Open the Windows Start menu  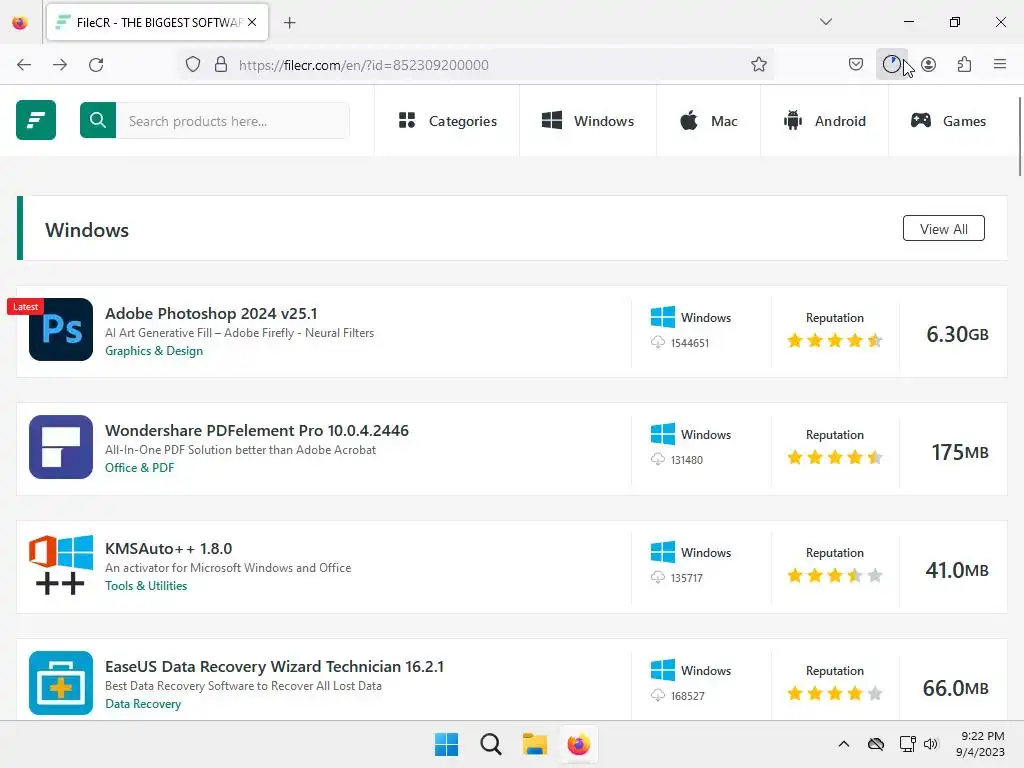(x=447, y=744)
